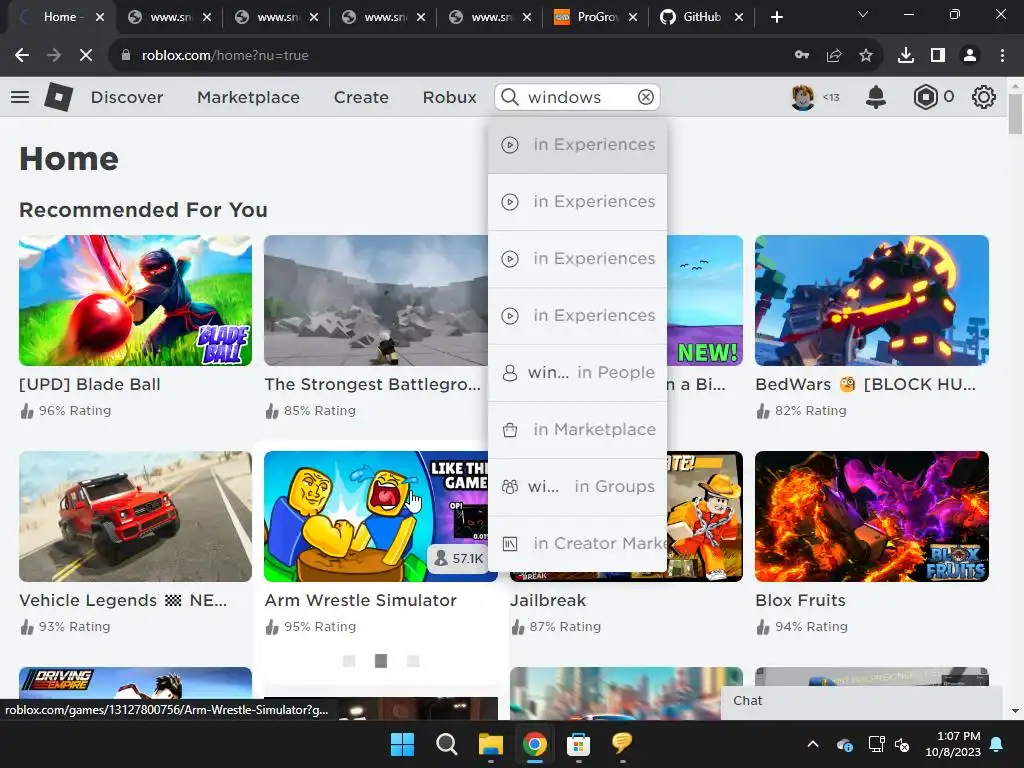View the site lock information
The image size is (1024, 768).
[126, 56]
